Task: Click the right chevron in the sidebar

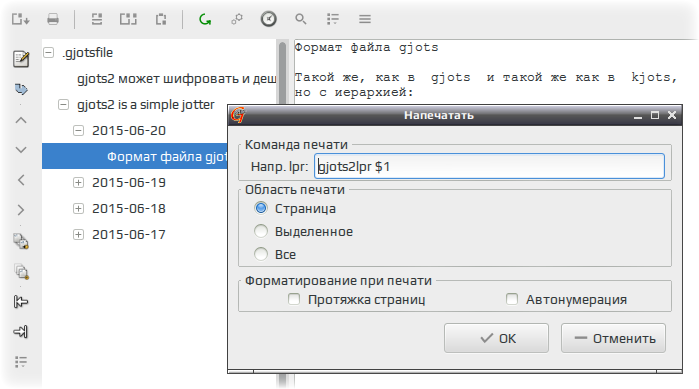Action: 21,210
